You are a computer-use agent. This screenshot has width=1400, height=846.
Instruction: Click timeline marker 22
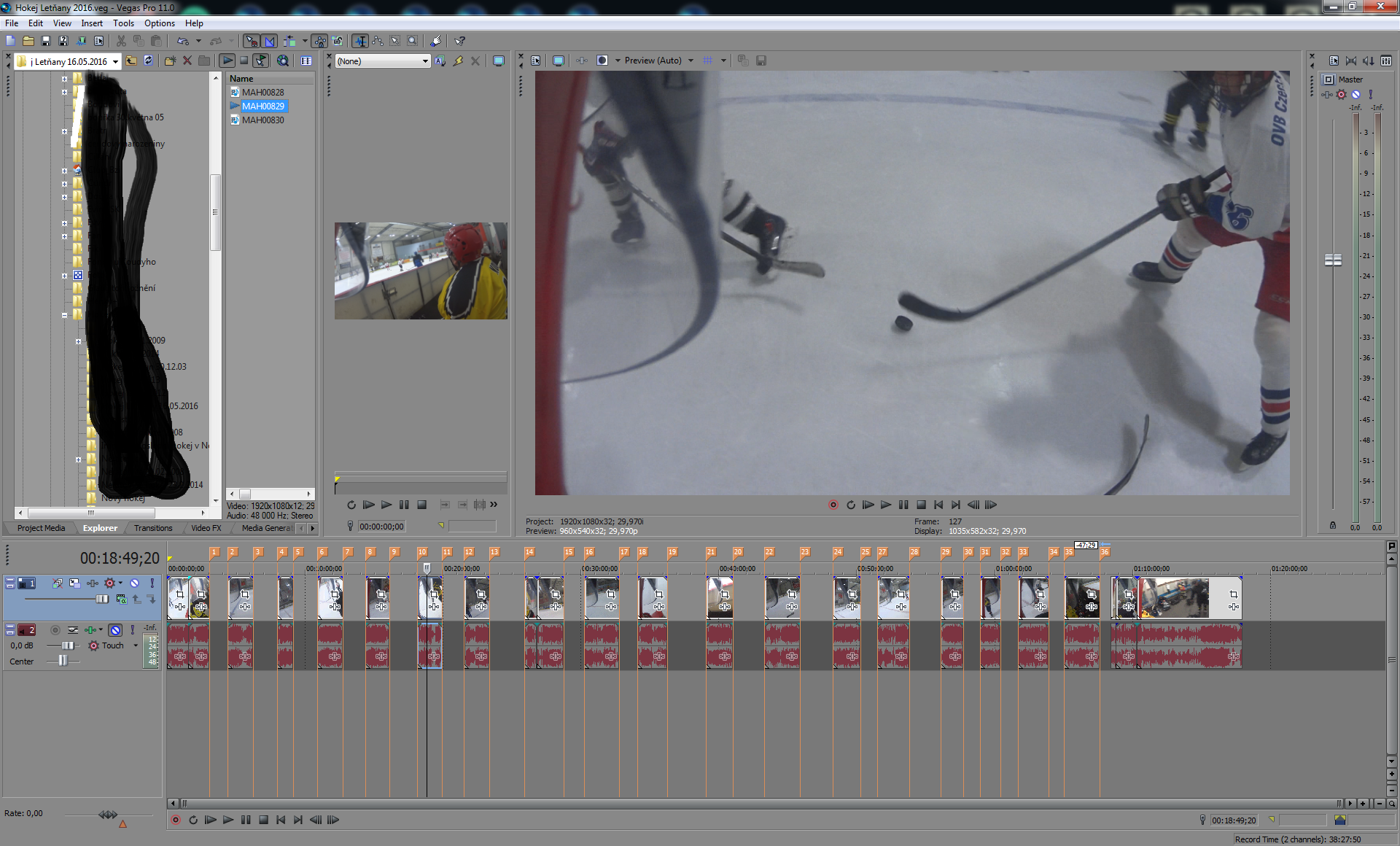coord(769,552)
